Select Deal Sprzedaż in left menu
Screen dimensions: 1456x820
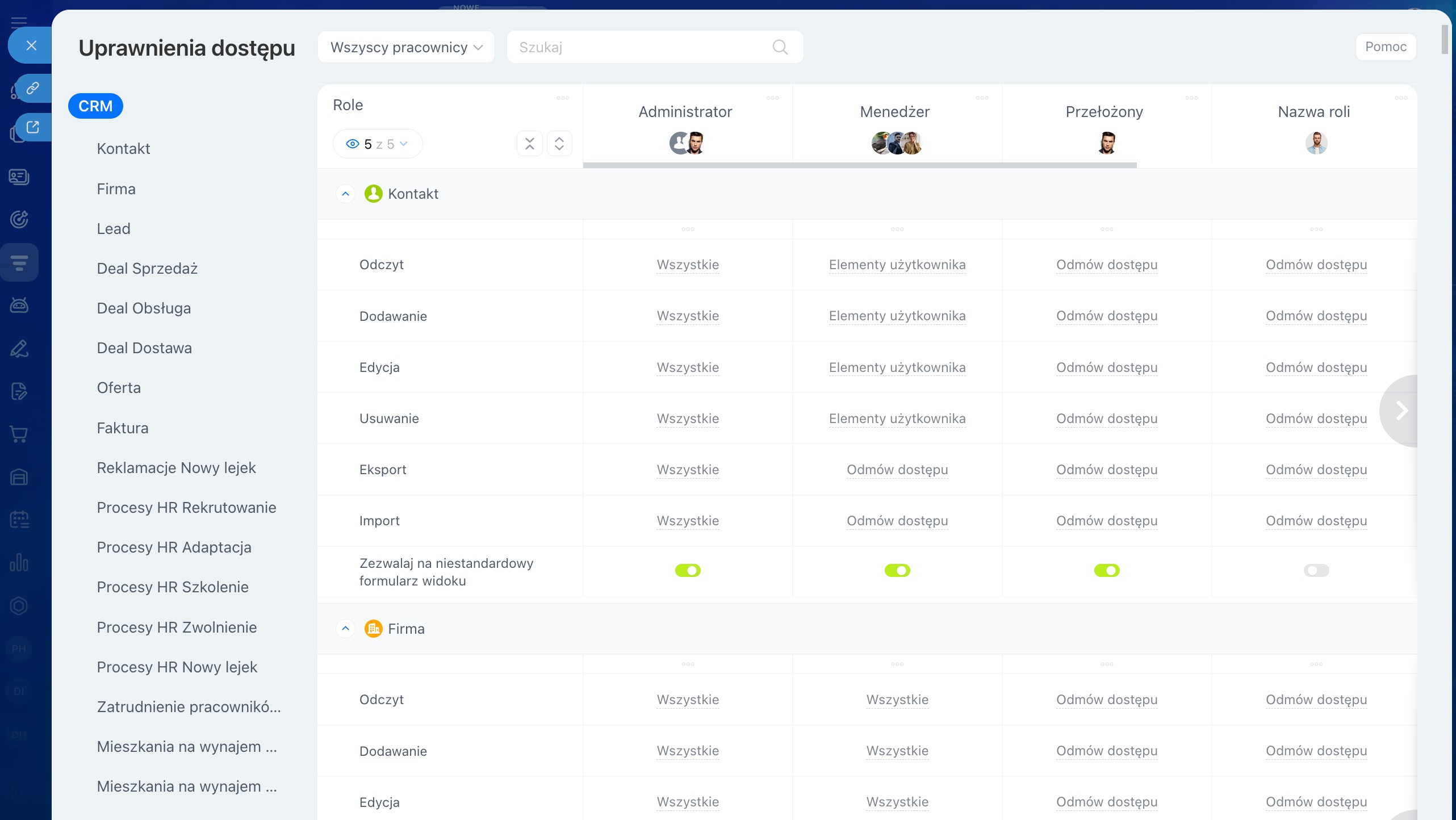147,268
